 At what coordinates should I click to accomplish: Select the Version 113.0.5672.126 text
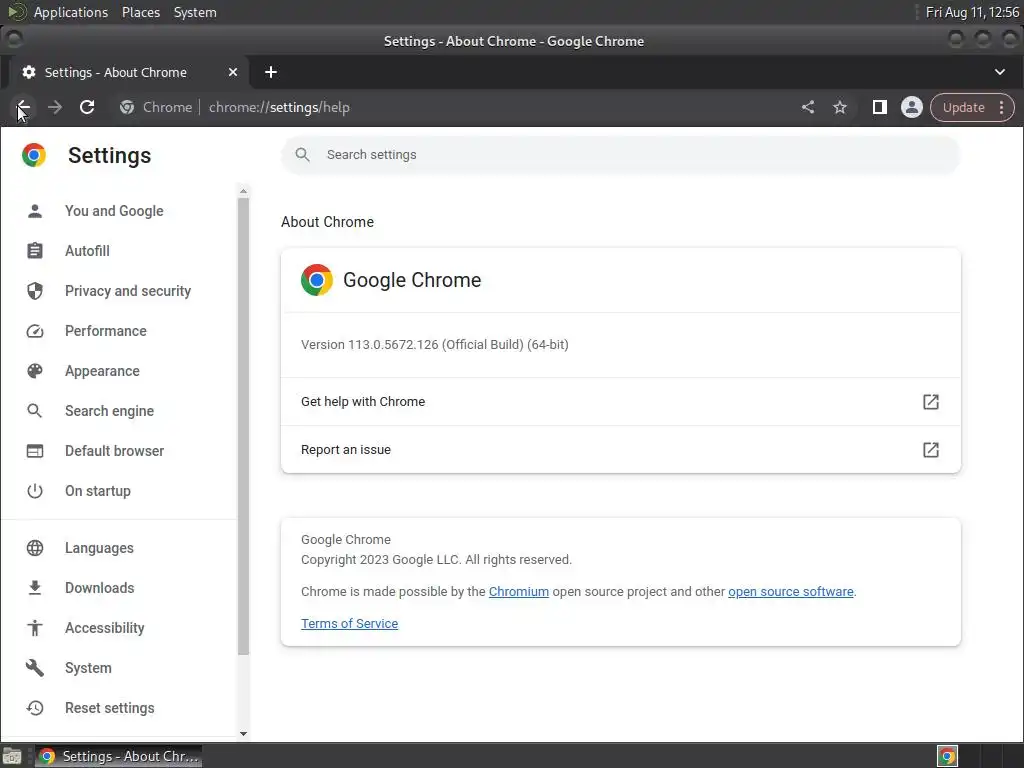pyautogui.click(x=434, y=345)
